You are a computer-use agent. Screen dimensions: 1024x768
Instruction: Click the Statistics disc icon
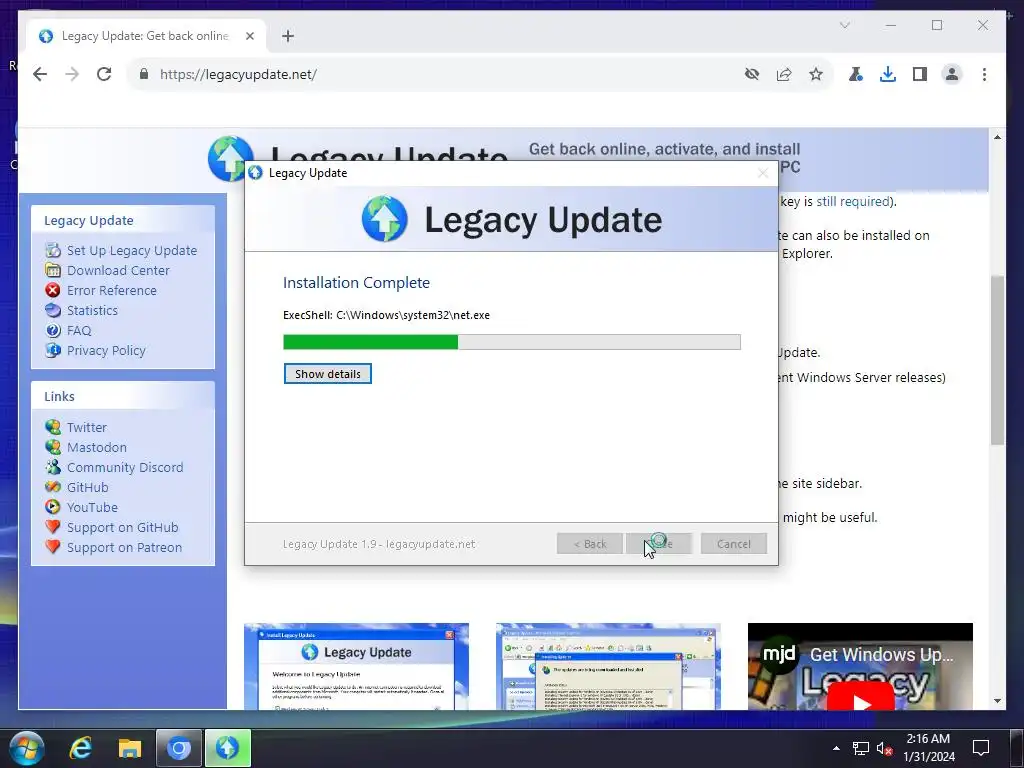[x=53, y=310]
